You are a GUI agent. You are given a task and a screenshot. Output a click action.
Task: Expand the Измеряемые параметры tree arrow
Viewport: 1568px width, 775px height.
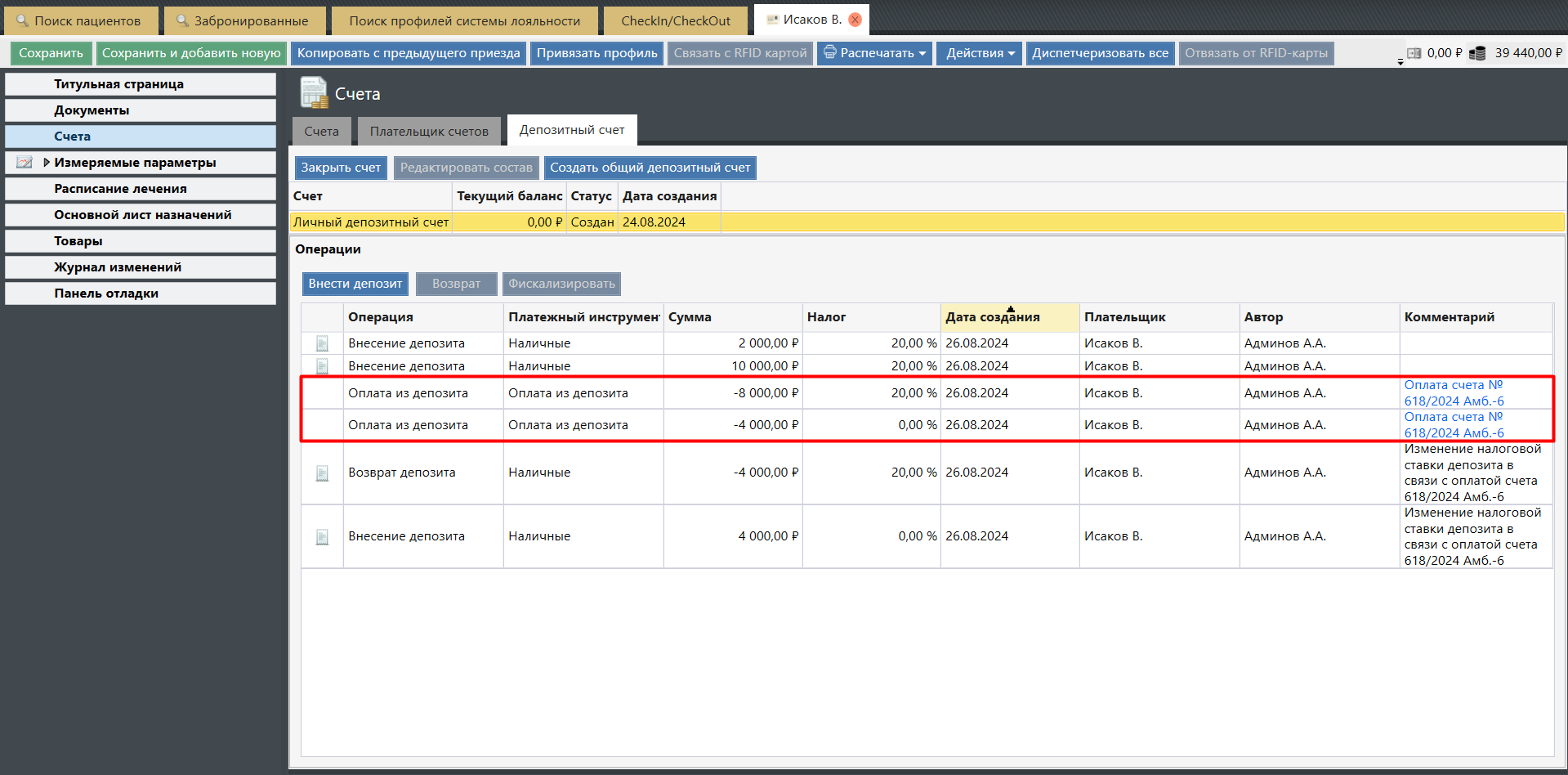click(x=47, y=163)
